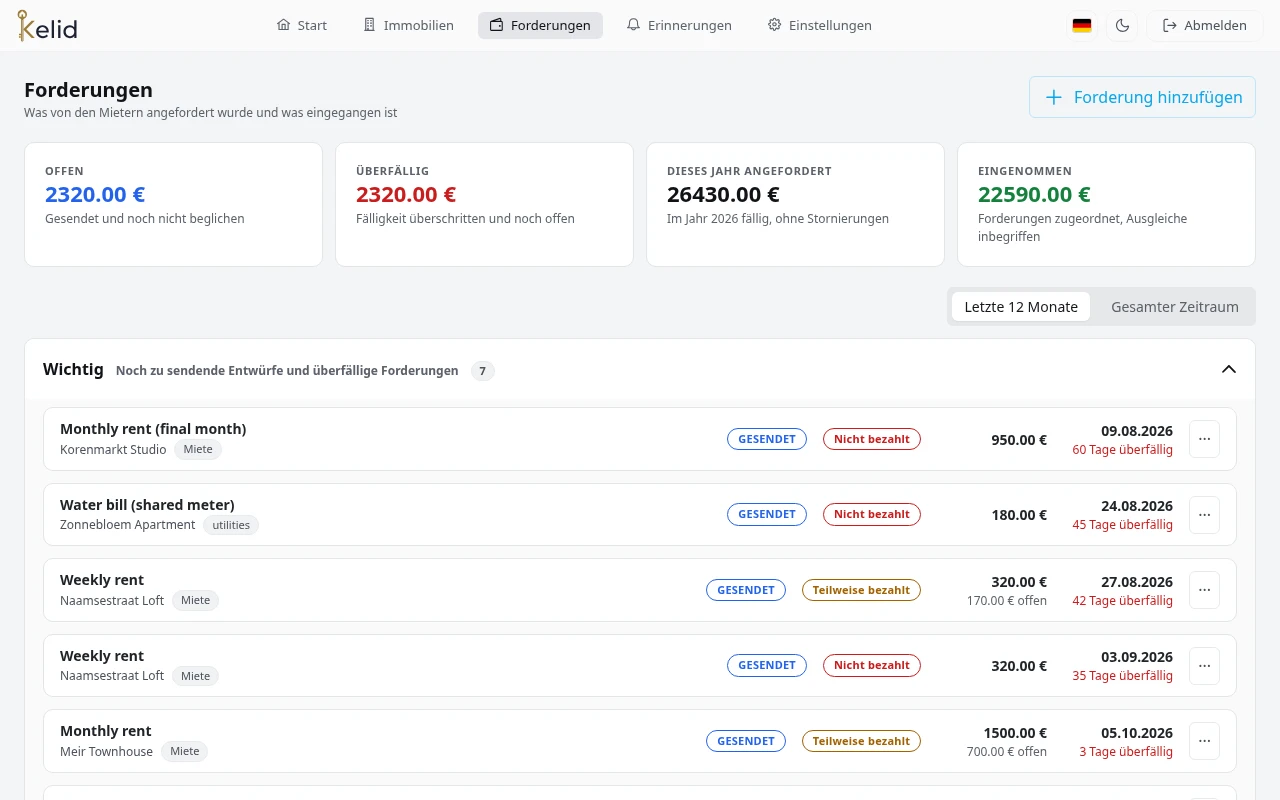Open Erinnerungen bell menu item
The width and height of the screenshot is (1280, 800).
tap(679, 25)
